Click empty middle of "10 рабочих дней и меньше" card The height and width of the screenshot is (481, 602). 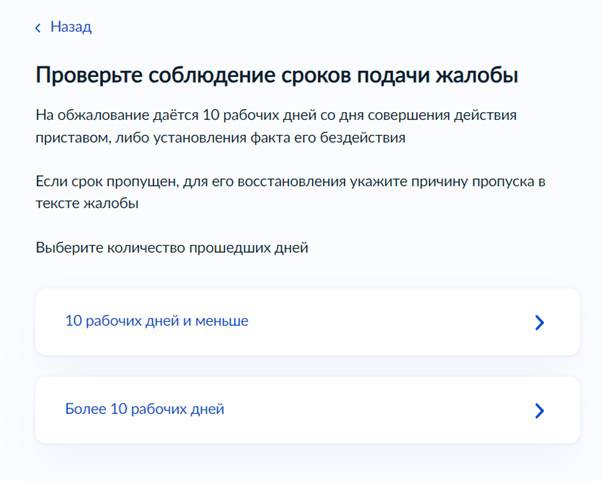coord(390,322)
